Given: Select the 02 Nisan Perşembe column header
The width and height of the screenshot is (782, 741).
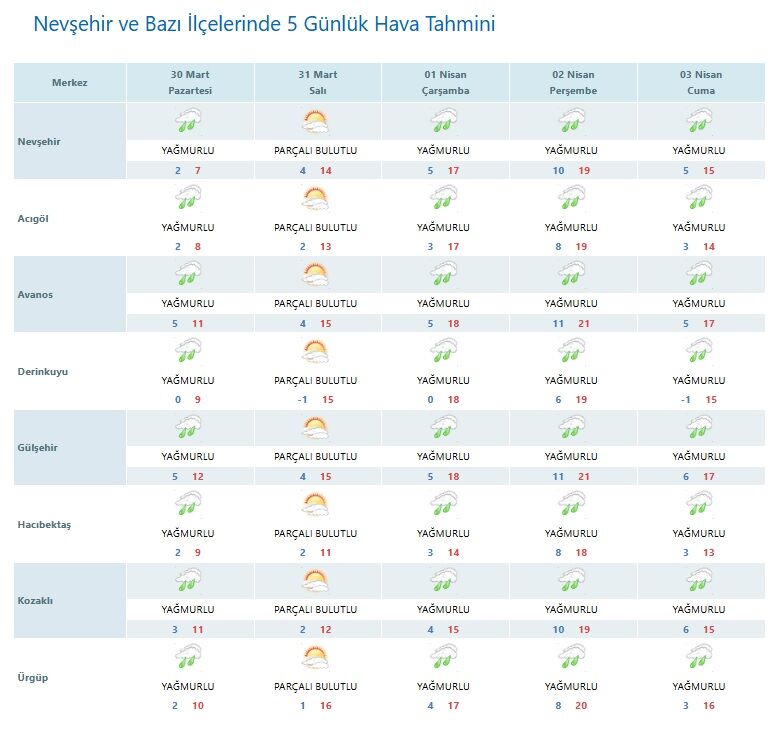Looking at the screenshot, I should tap(572, 82).
